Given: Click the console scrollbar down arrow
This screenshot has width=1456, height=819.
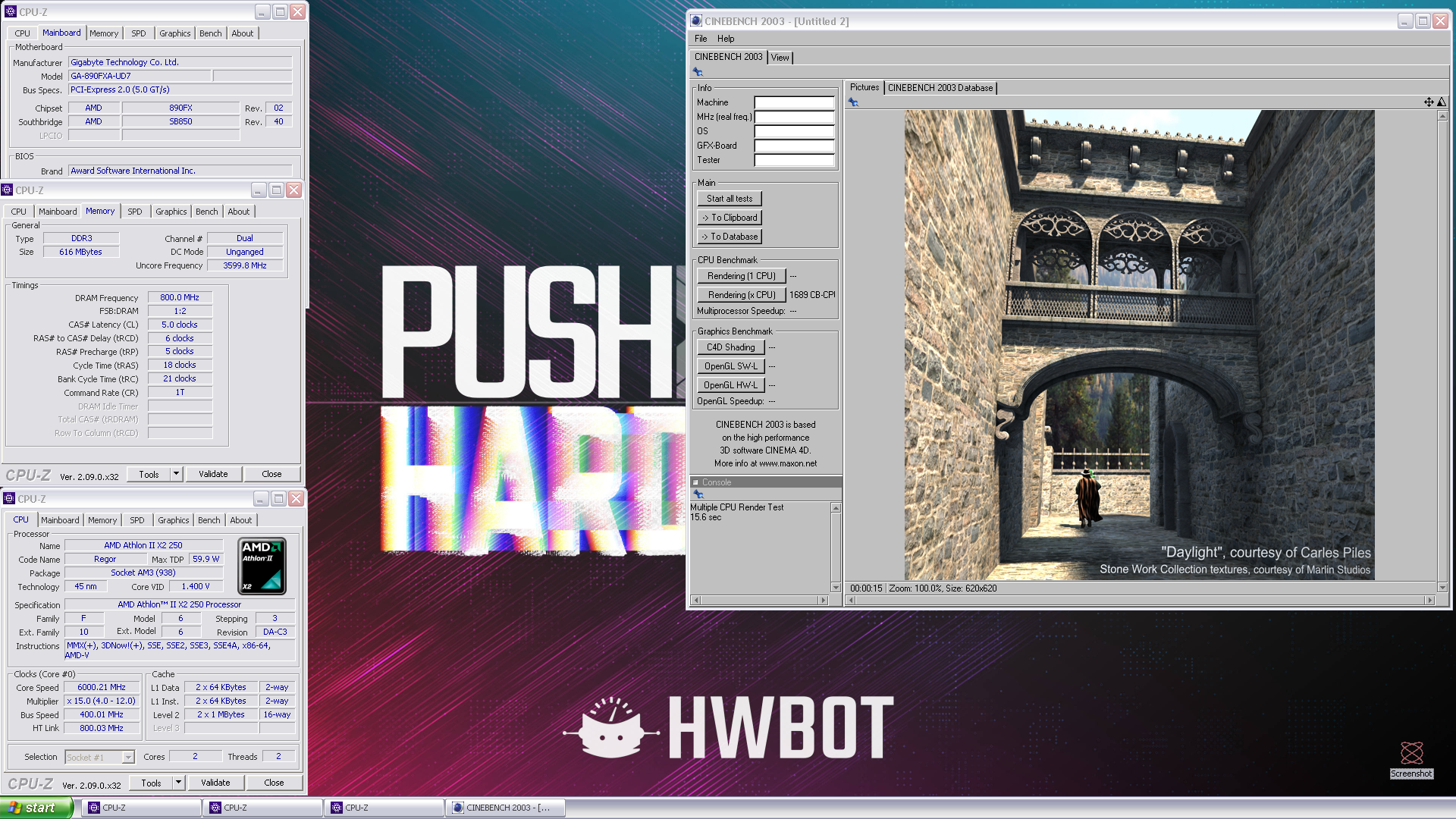Looking at the screenshot, I should (x=836, y=588).
